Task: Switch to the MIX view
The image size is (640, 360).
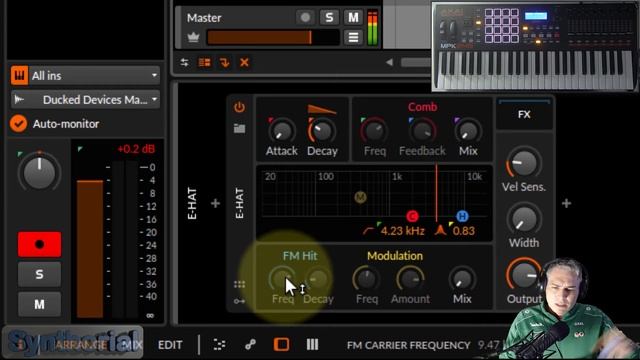Action: pos(132,345)
